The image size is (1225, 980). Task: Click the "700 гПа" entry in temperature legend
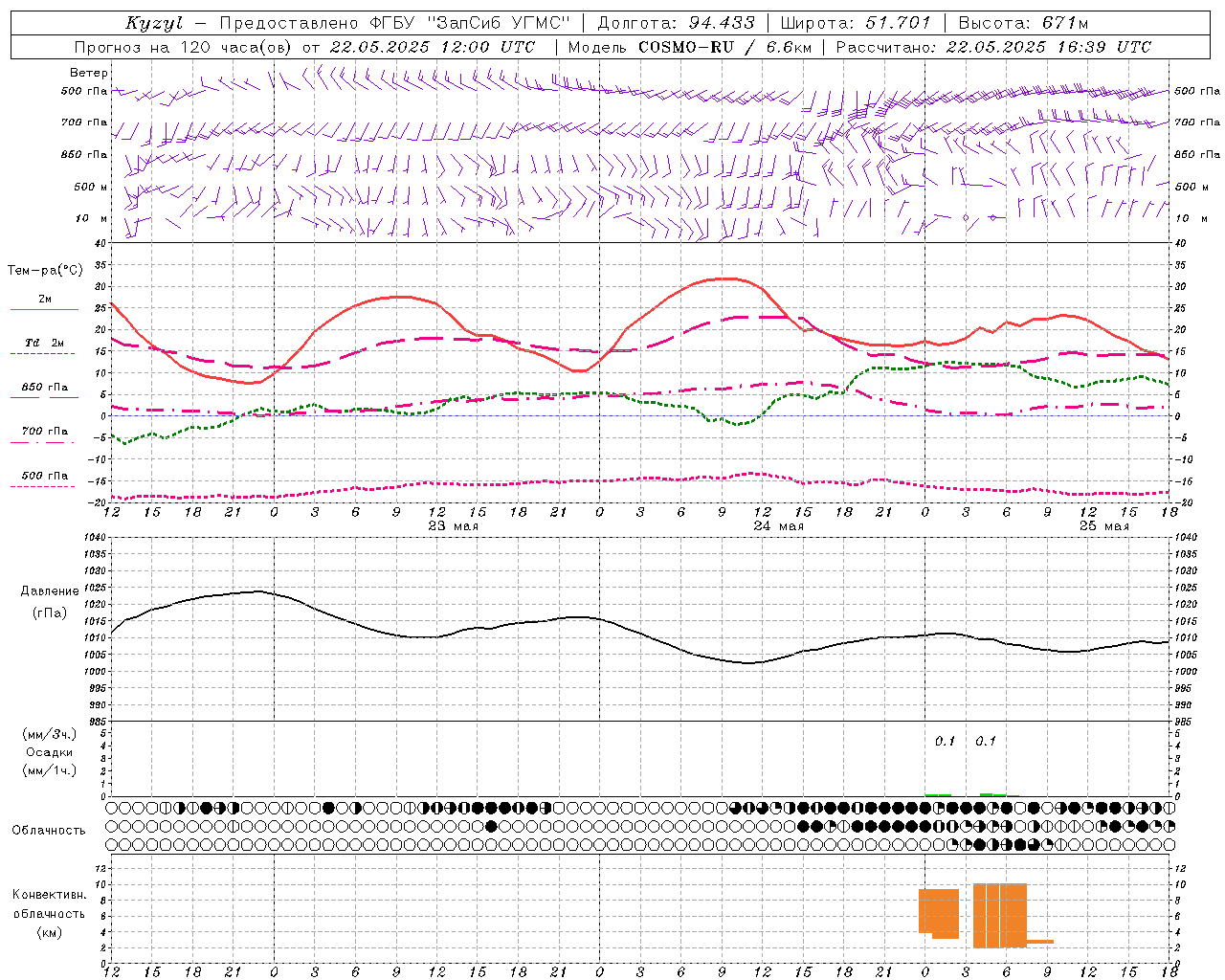pyautogui.click(x=45, y=432)
